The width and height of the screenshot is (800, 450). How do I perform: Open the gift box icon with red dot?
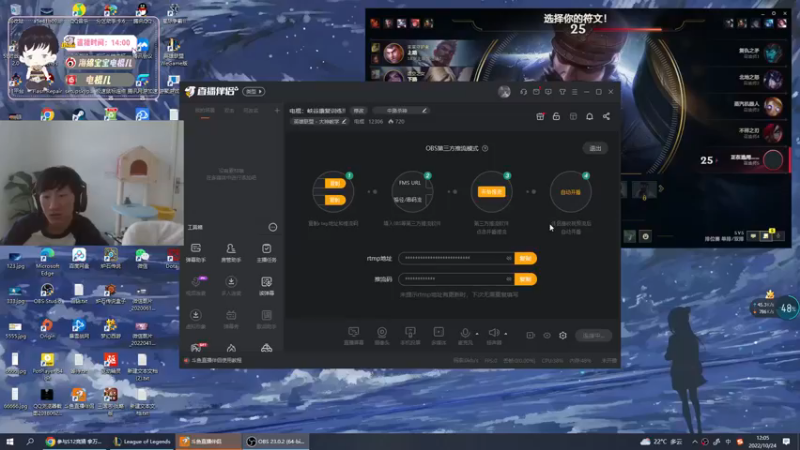[x=540, y=116]
